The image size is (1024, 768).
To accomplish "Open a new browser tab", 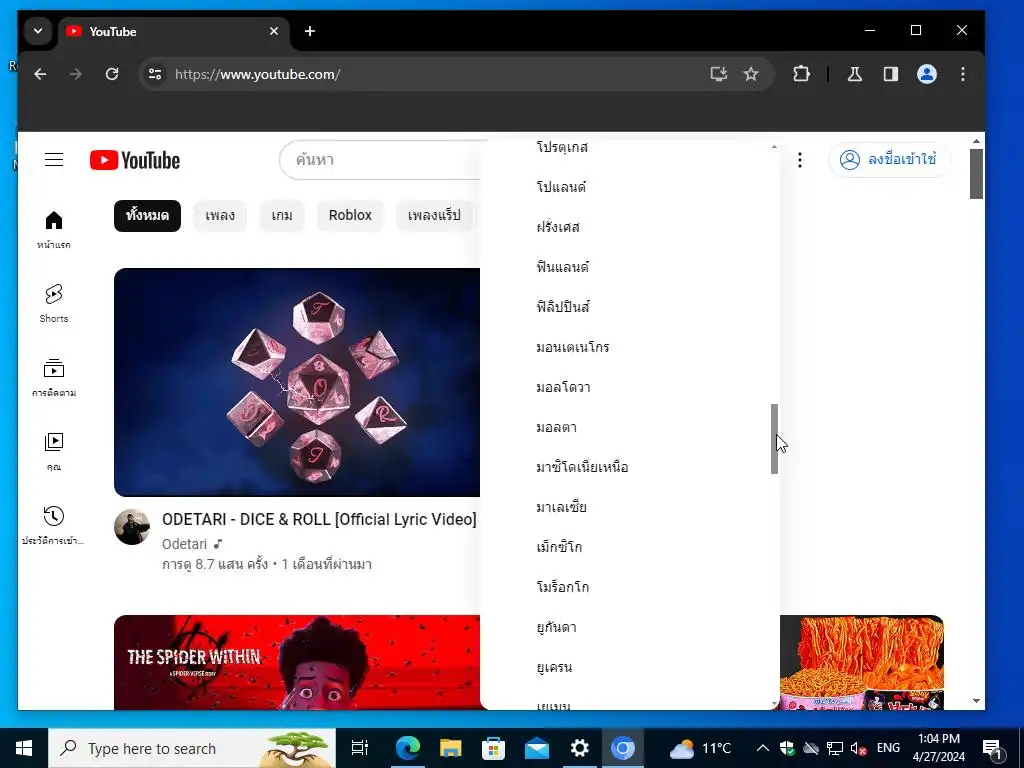I will (x=310, y=31).
